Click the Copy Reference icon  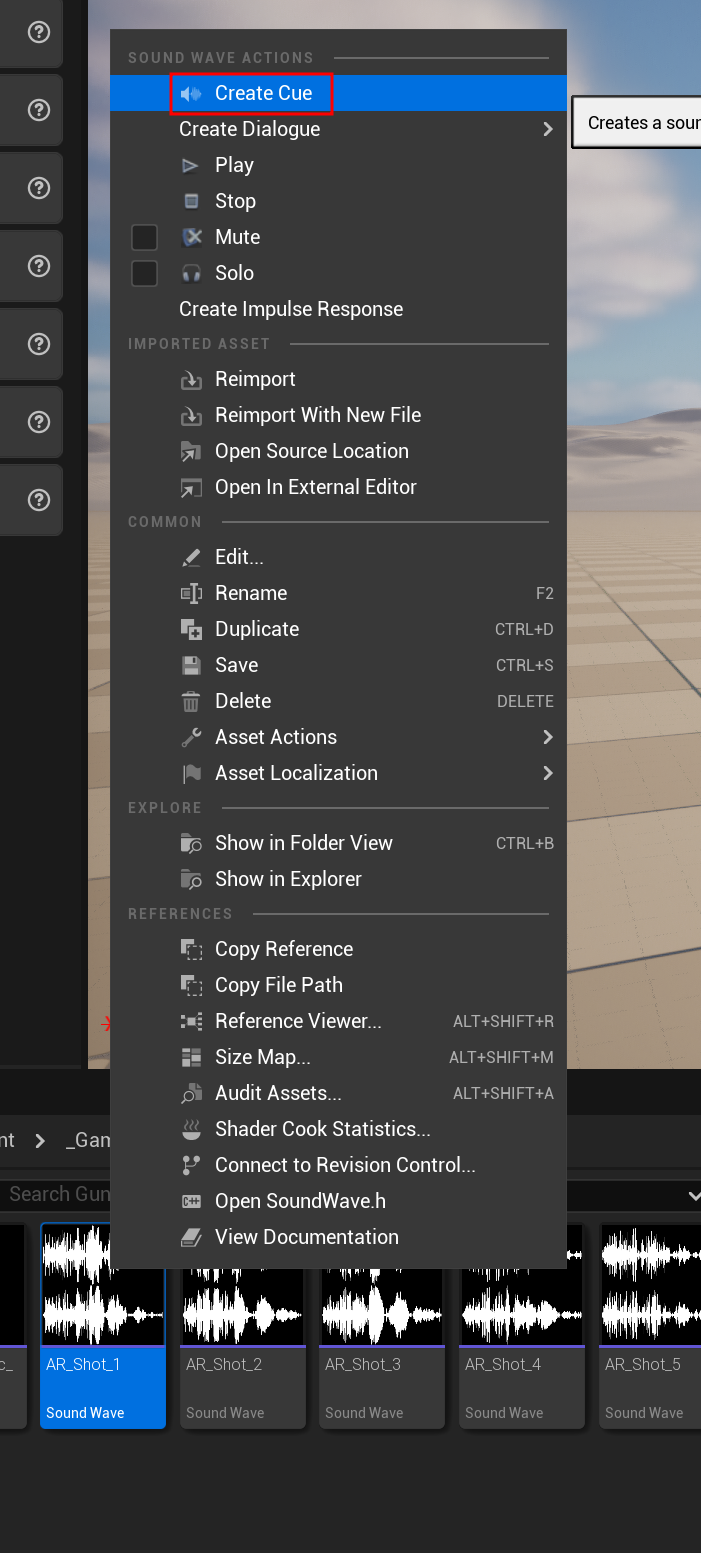point(191,950)
